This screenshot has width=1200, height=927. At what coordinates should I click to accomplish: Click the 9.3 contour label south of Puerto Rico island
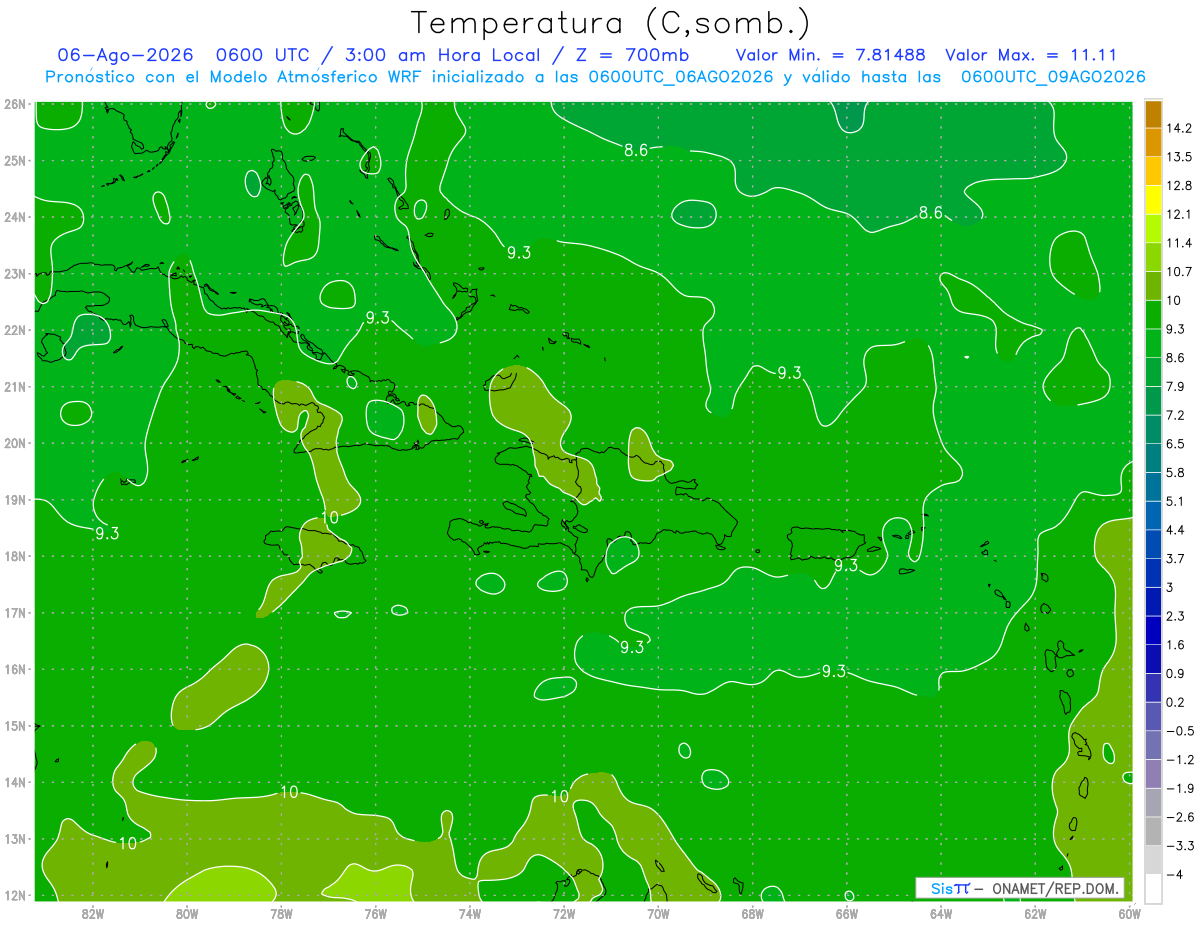[846, 565]
